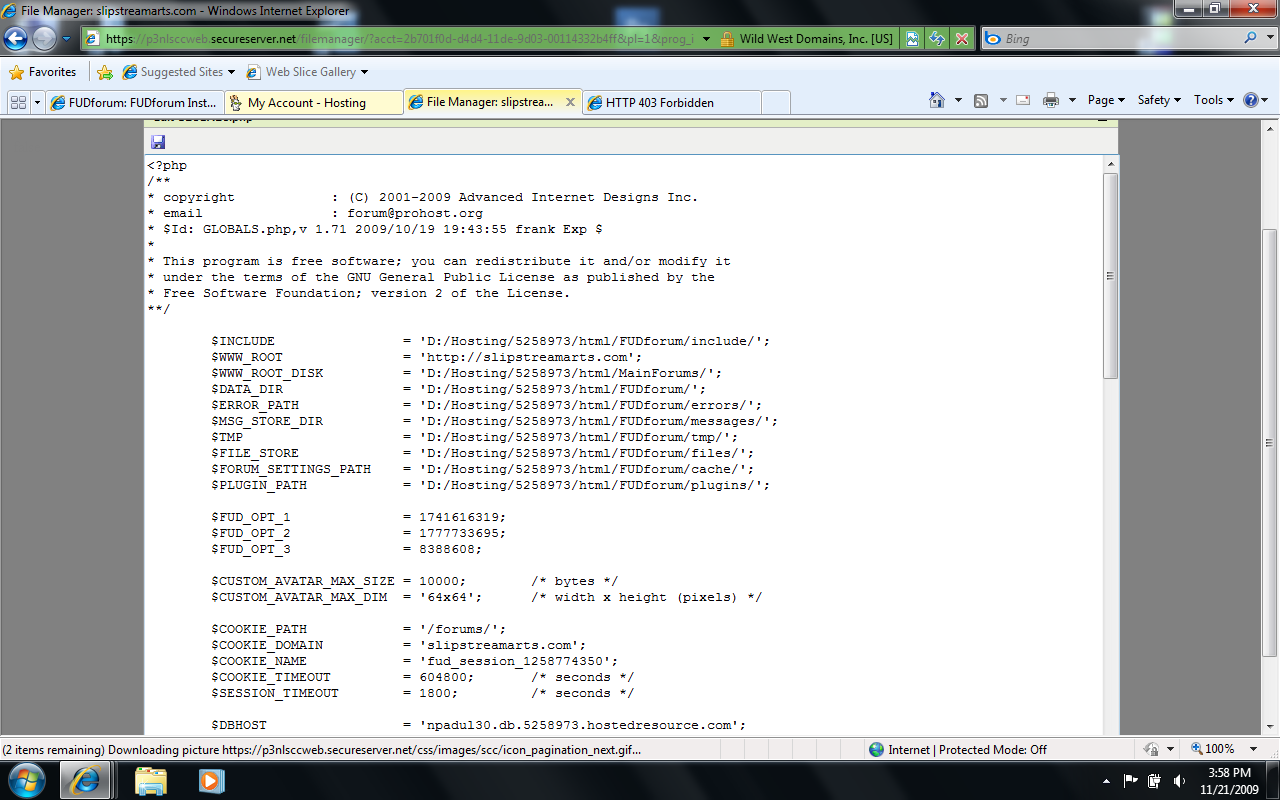Screen dimensions: 1280x800
Task: Open the Windows Start menu
Action: tap(27, 780)
